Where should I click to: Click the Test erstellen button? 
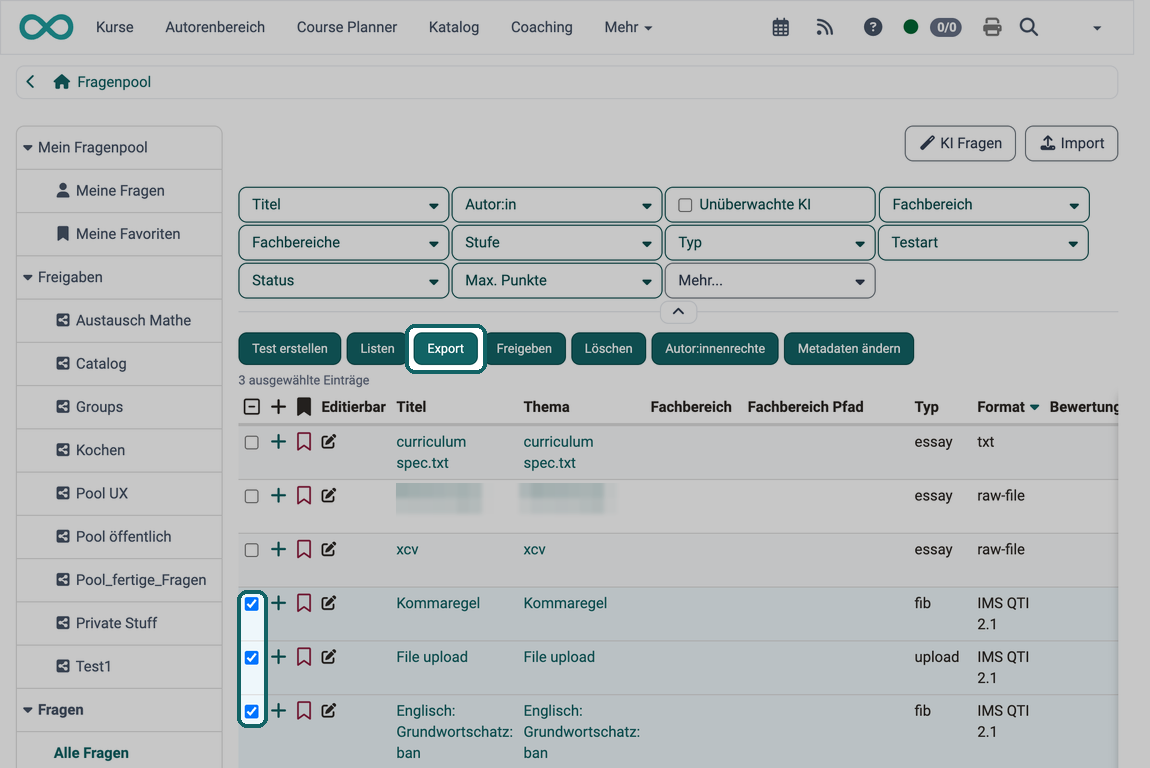(x=290, y=348)
